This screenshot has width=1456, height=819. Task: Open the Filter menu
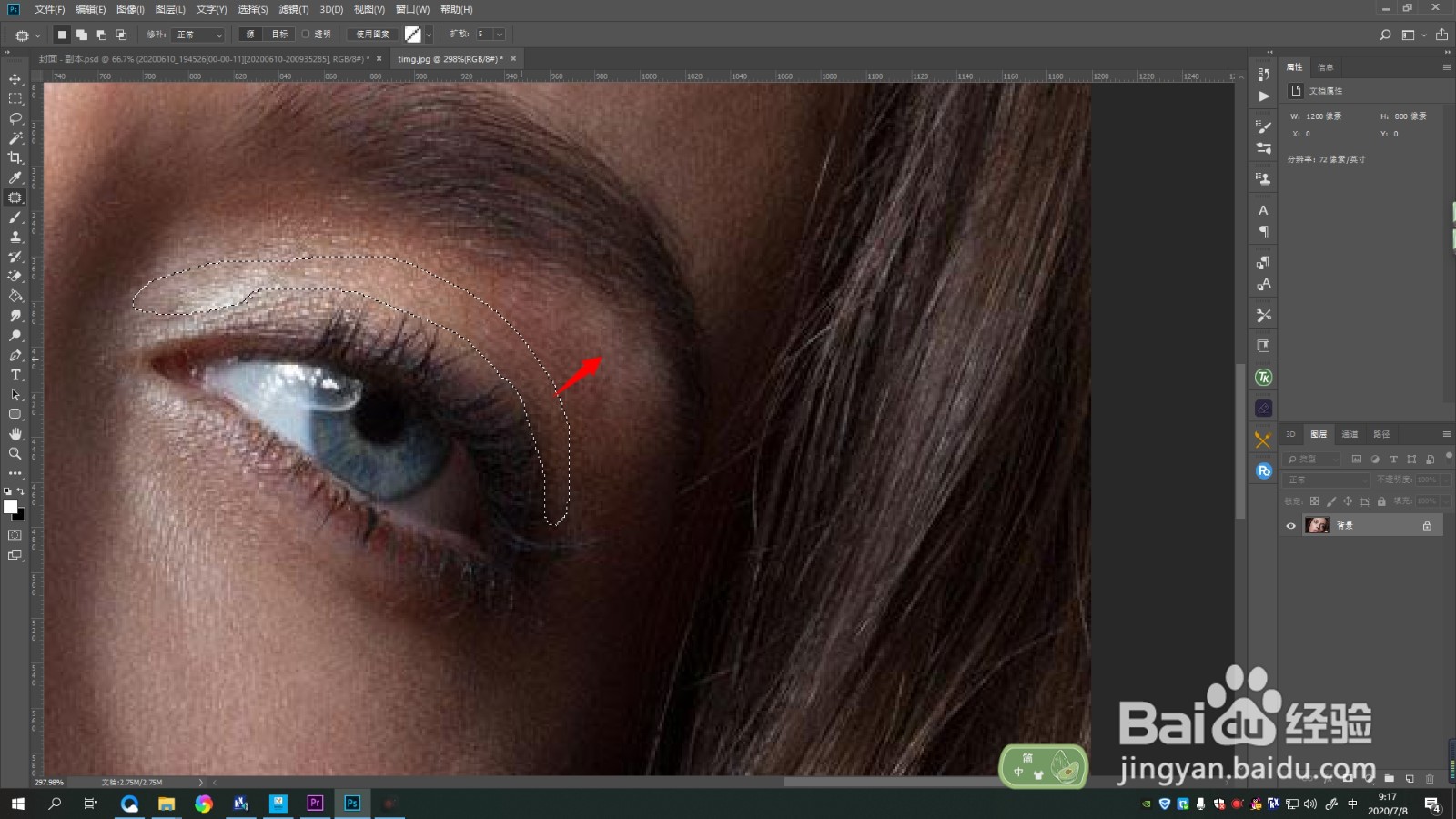click(293, 9)
